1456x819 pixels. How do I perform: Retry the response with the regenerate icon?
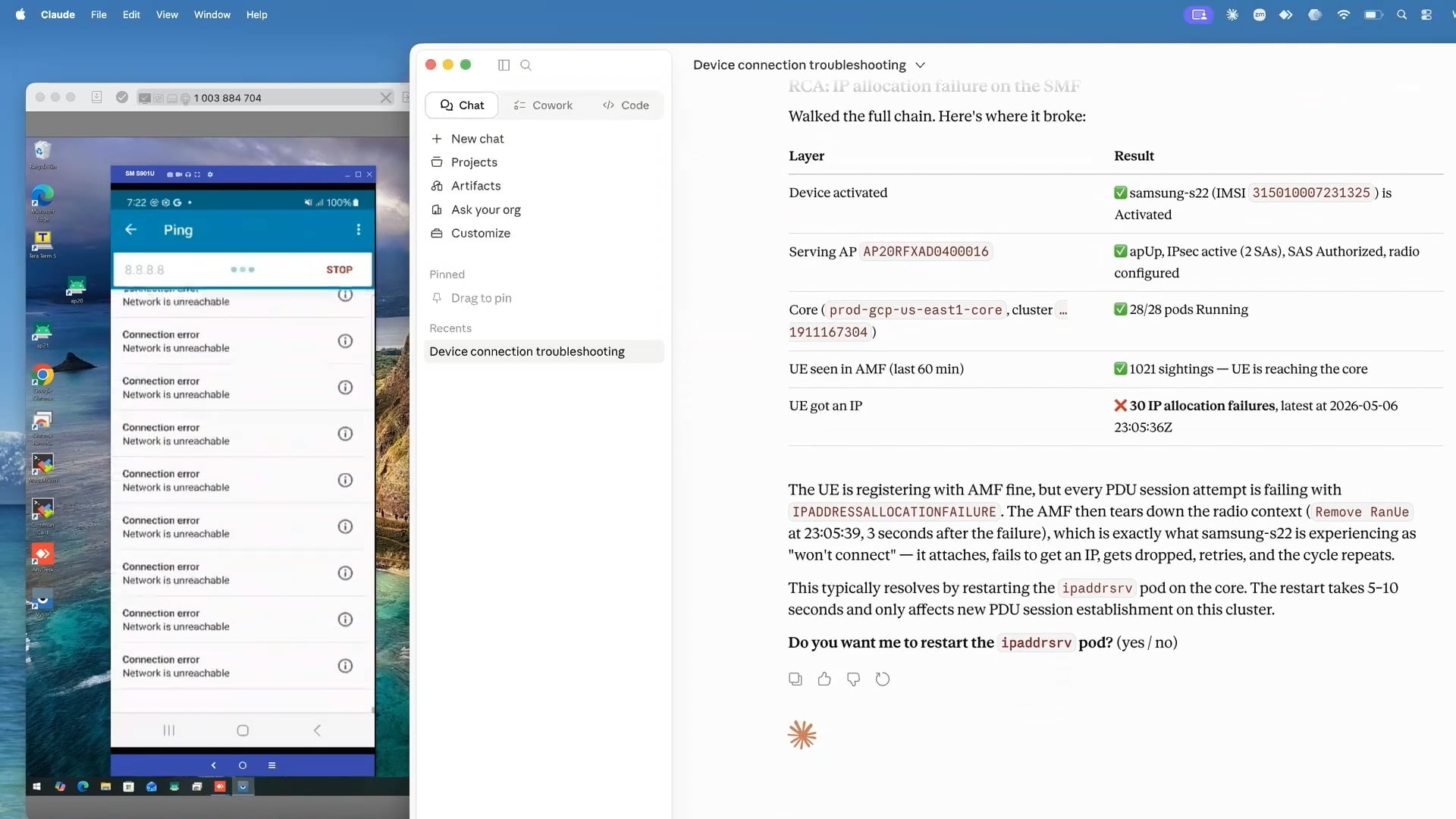(883, 679)
